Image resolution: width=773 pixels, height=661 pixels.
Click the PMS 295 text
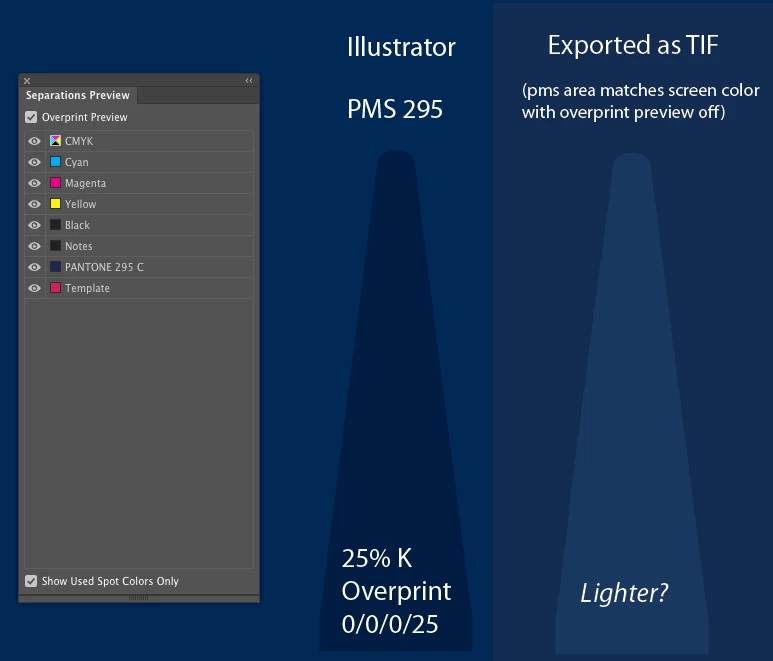[x=395, y=109]
